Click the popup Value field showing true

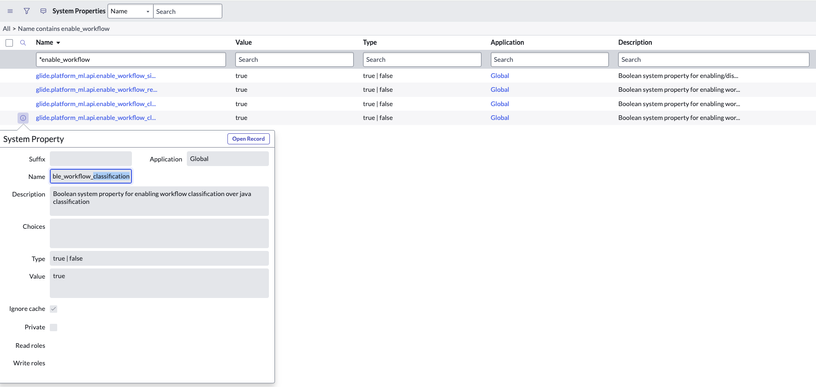(x=159, y=283)
